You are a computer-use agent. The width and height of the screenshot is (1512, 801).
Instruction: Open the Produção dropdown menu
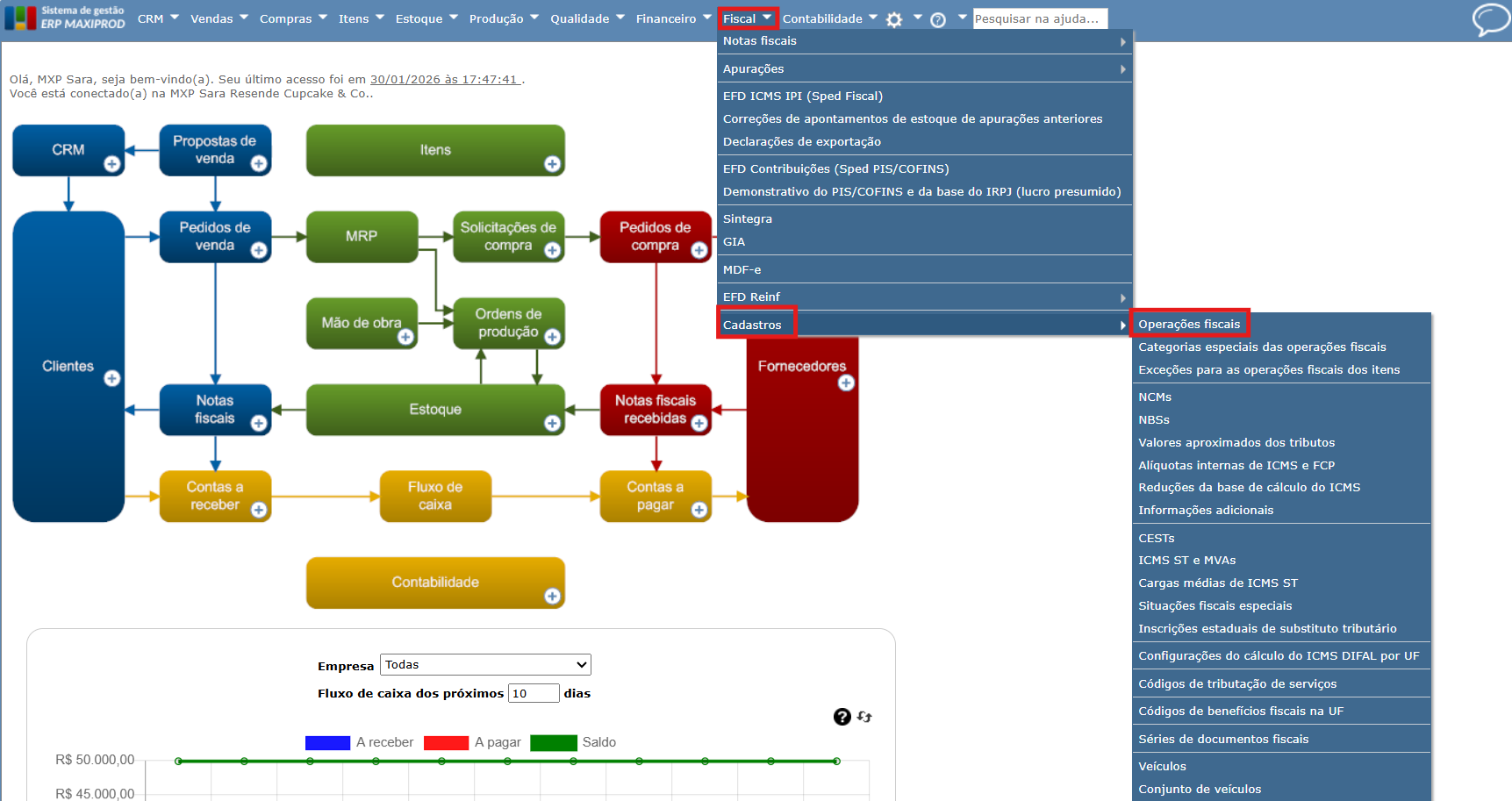click(x=504, y=18)
